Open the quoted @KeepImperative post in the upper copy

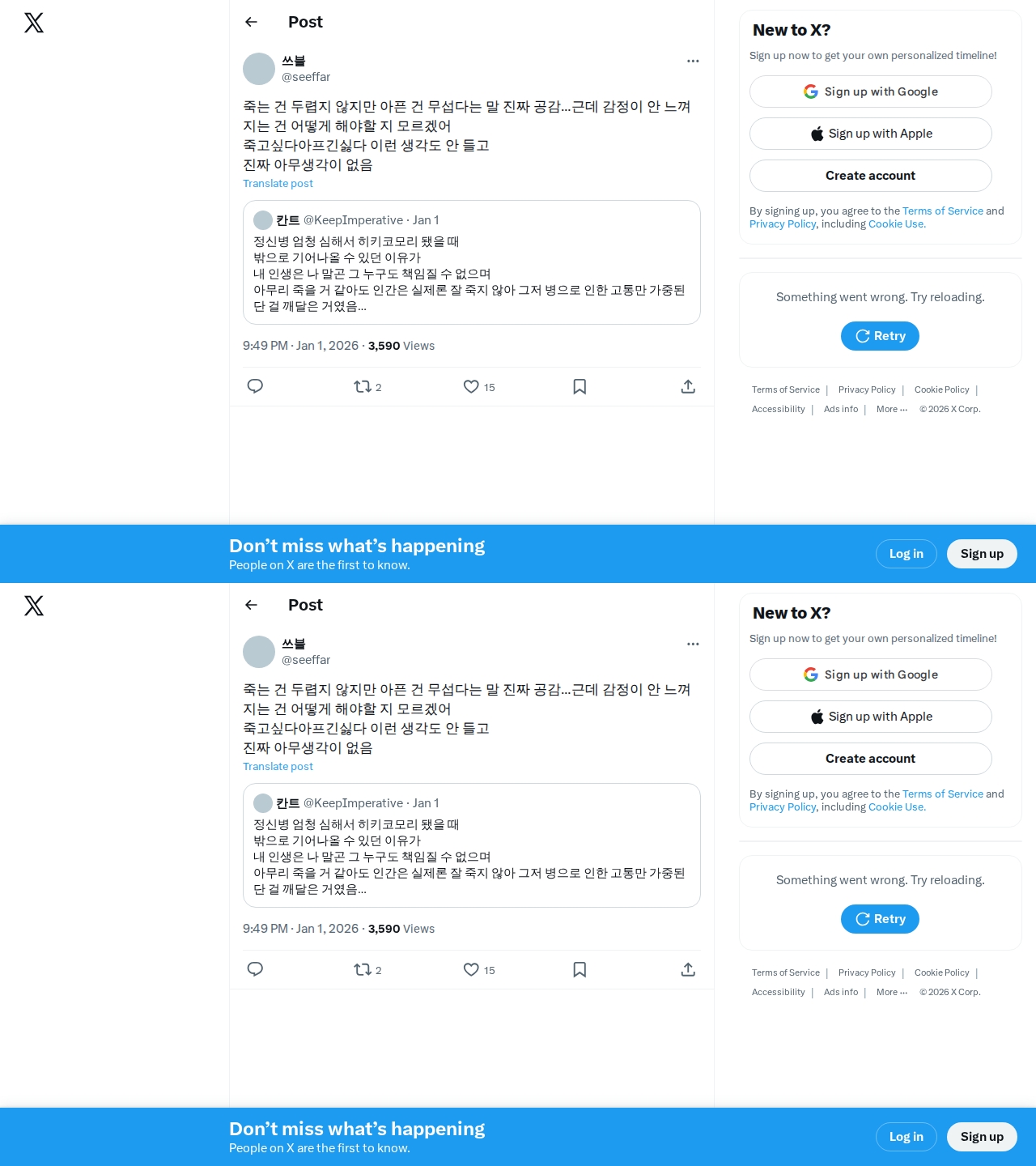pos(472,262)
